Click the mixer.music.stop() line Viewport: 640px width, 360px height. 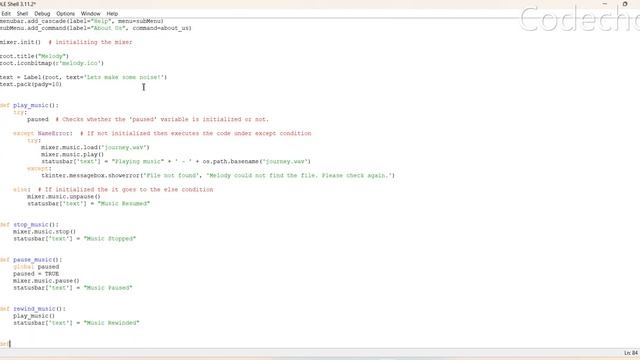(44, 231)
